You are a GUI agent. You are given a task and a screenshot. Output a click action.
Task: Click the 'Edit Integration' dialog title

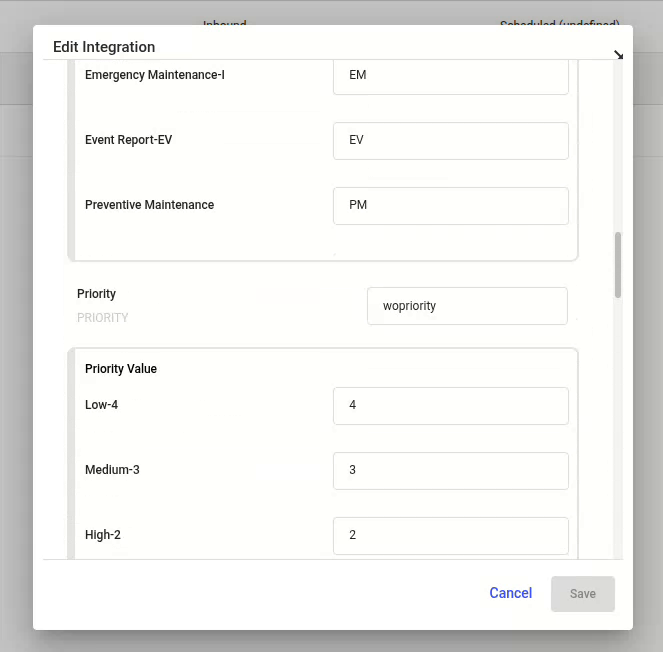coord(104,47)
